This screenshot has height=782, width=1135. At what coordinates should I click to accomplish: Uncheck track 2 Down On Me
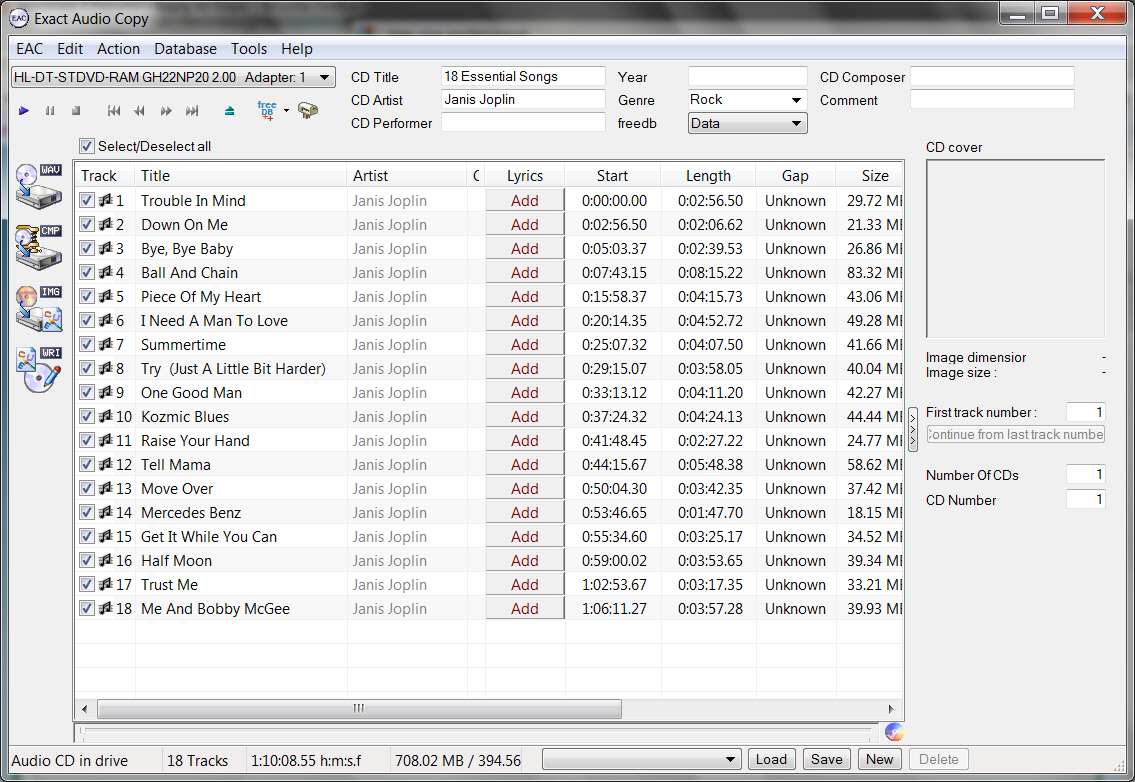point(87,224)
